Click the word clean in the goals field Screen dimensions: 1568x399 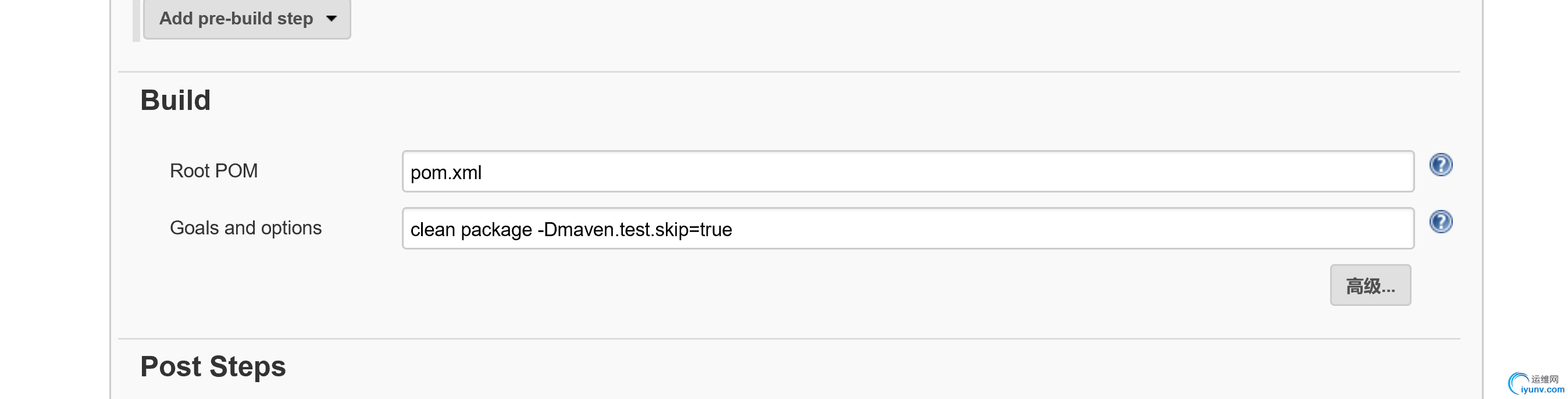point(432,230)
